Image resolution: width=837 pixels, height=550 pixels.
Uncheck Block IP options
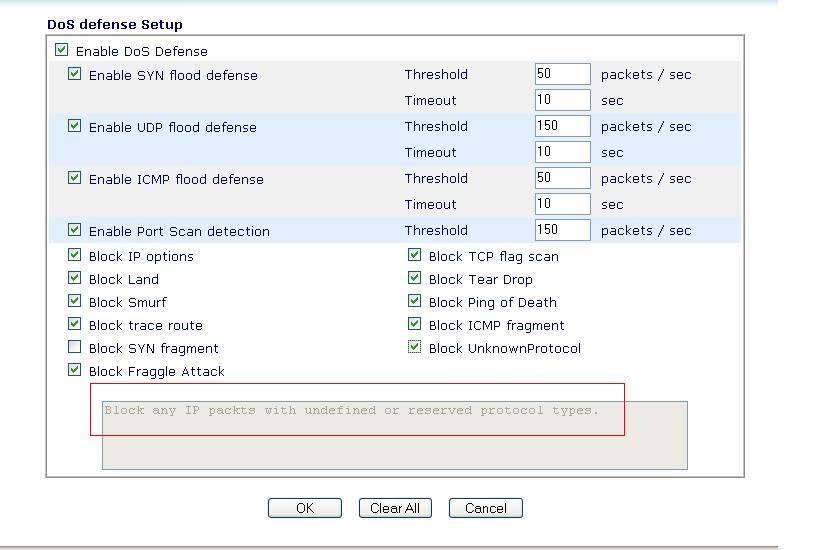75,255
